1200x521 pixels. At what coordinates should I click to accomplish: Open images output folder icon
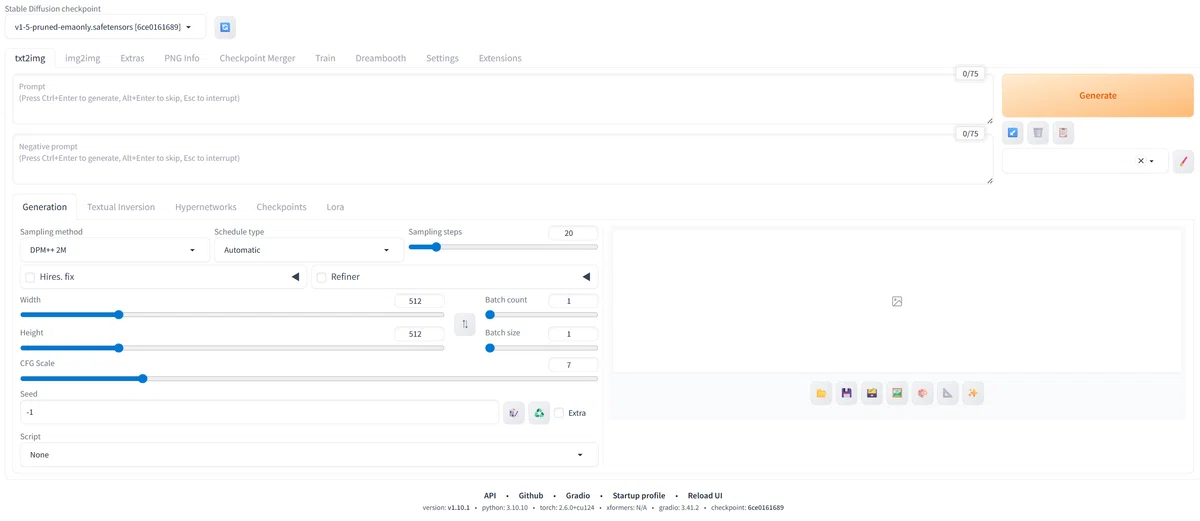click(x=821, y=393)
